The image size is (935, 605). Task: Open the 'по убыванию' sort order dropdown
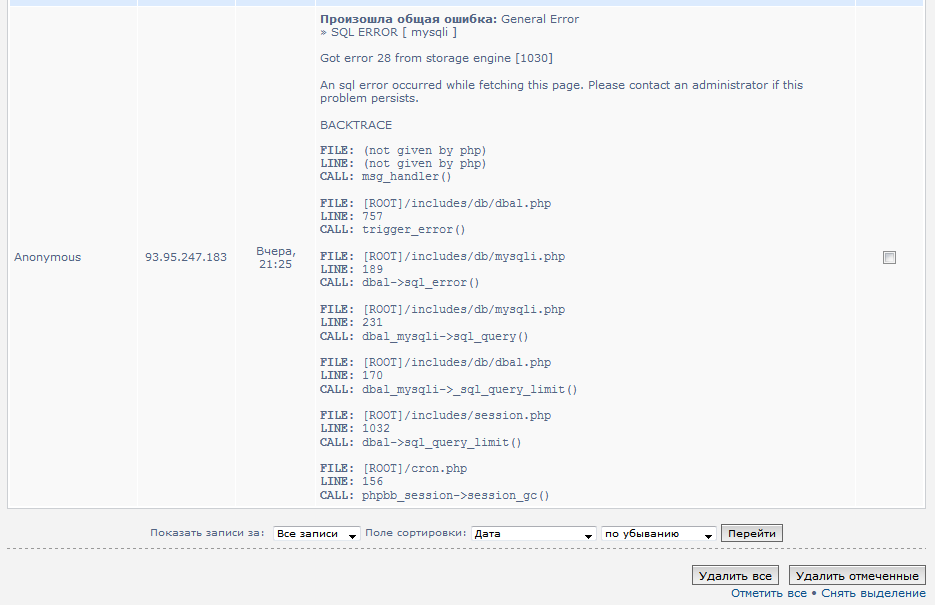658,534
